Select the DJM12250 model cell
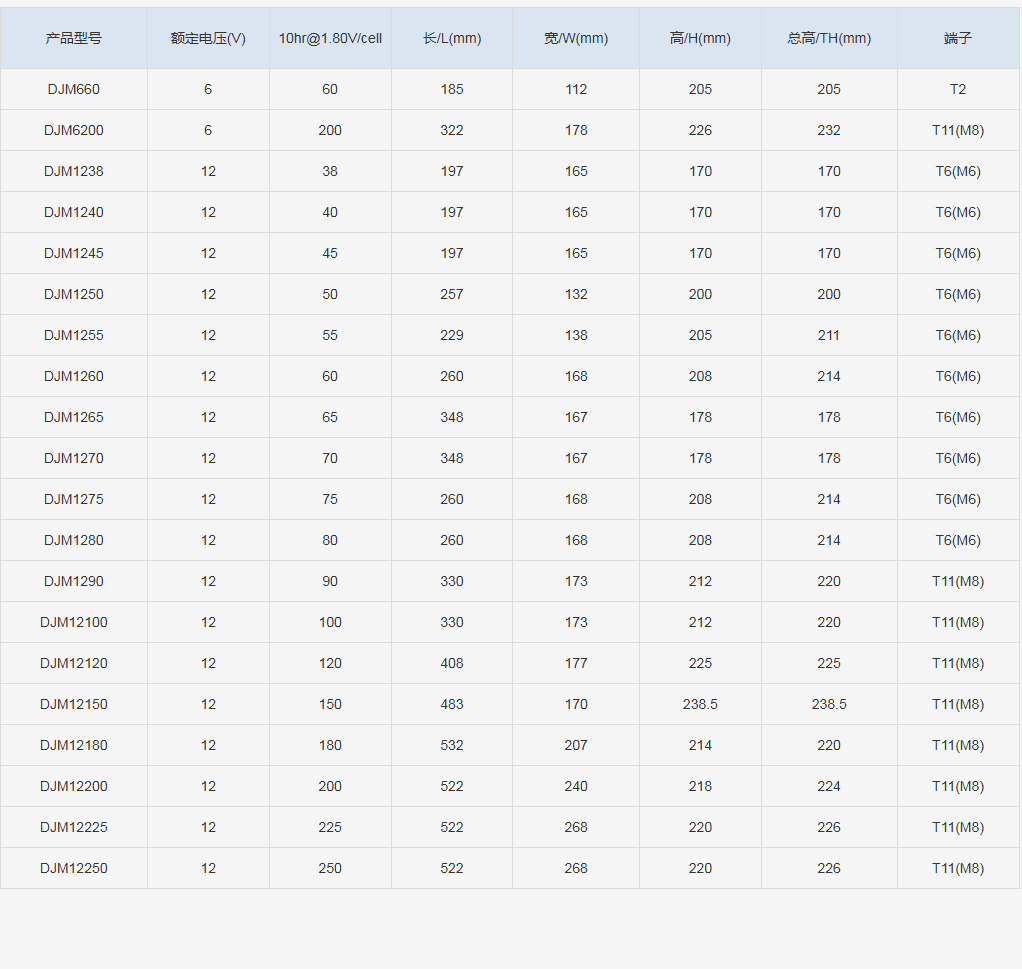The height and width of the screenshot is (970, 1022). [74, 869]
